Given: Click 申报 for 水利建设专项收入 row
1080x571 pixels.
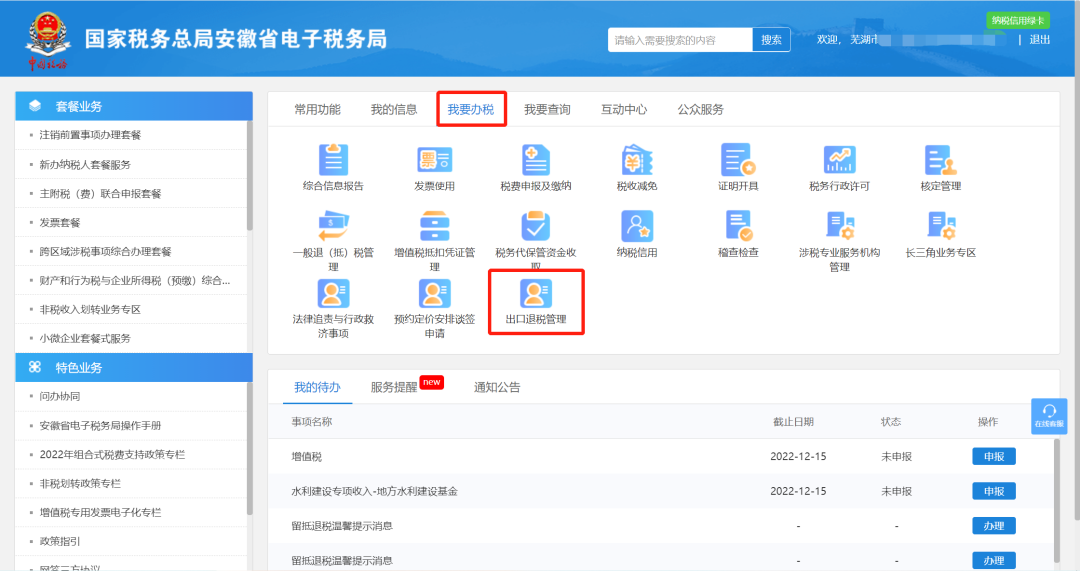Looking at the screenshot, I should (x=994, y=491).
